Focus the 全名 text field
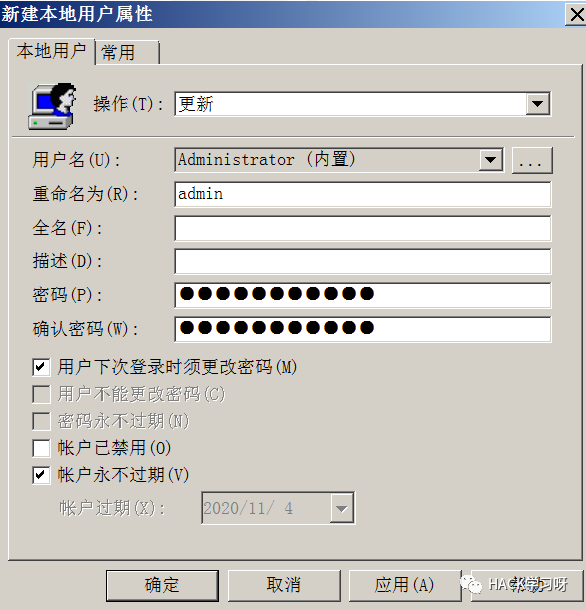Screen dimensions: 586x610 363,228
